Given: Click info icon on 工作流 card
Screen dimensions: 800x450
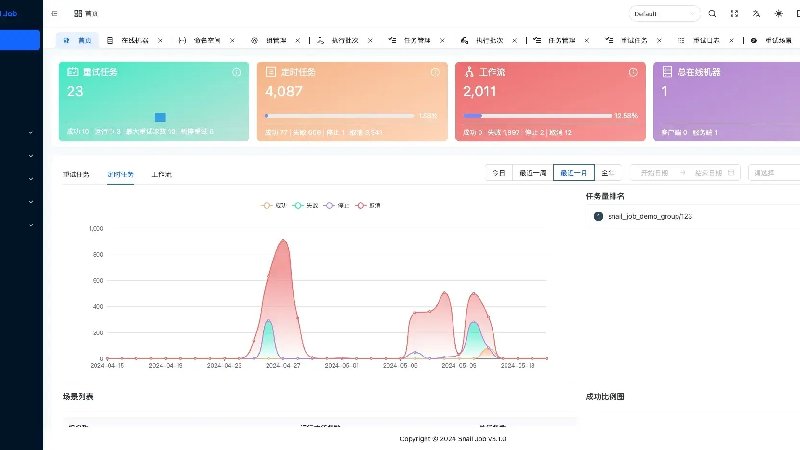Looking at the screenshot, I should [633, 72].
